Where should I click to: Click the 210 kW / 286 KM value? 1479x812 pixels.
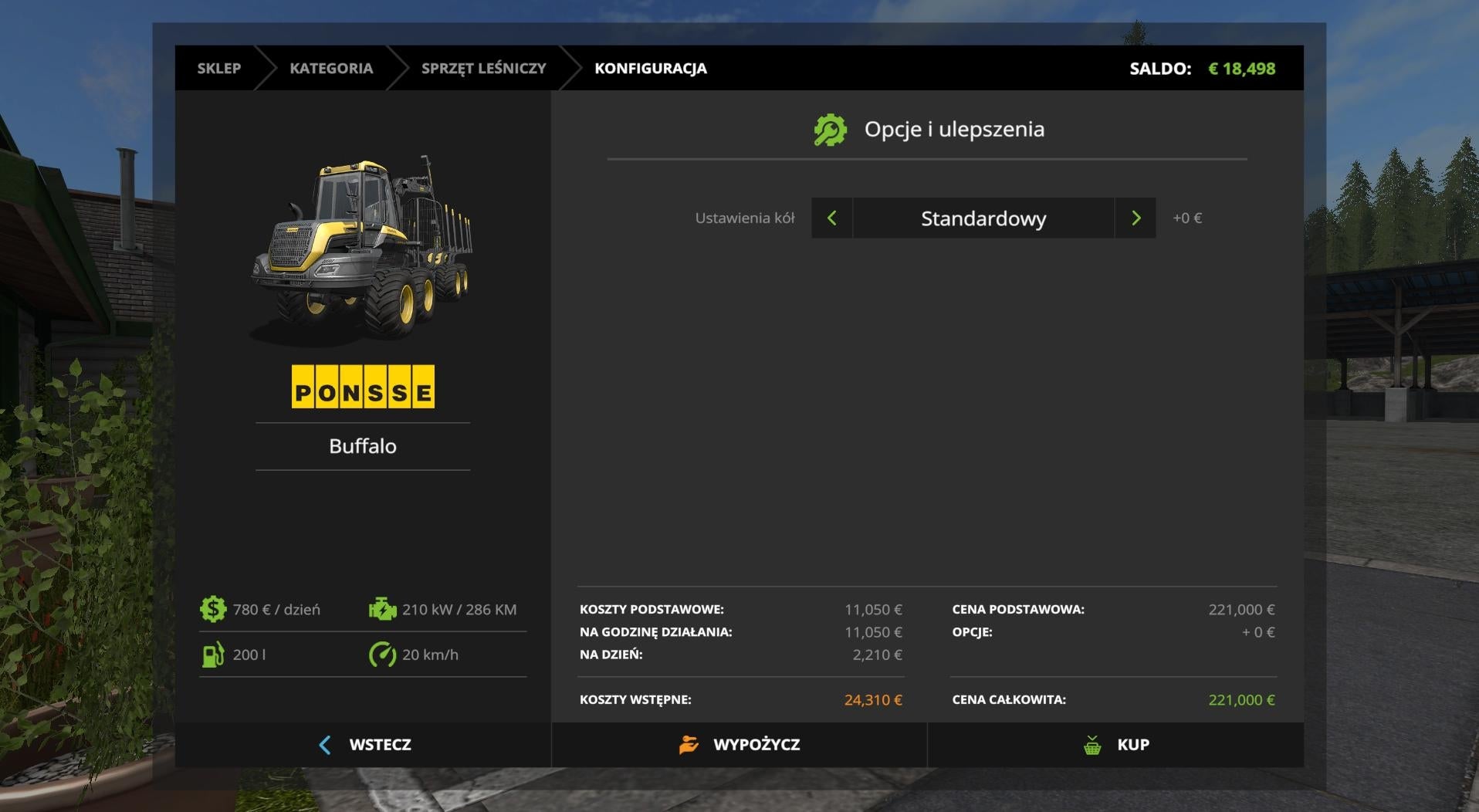coord(459,610)
